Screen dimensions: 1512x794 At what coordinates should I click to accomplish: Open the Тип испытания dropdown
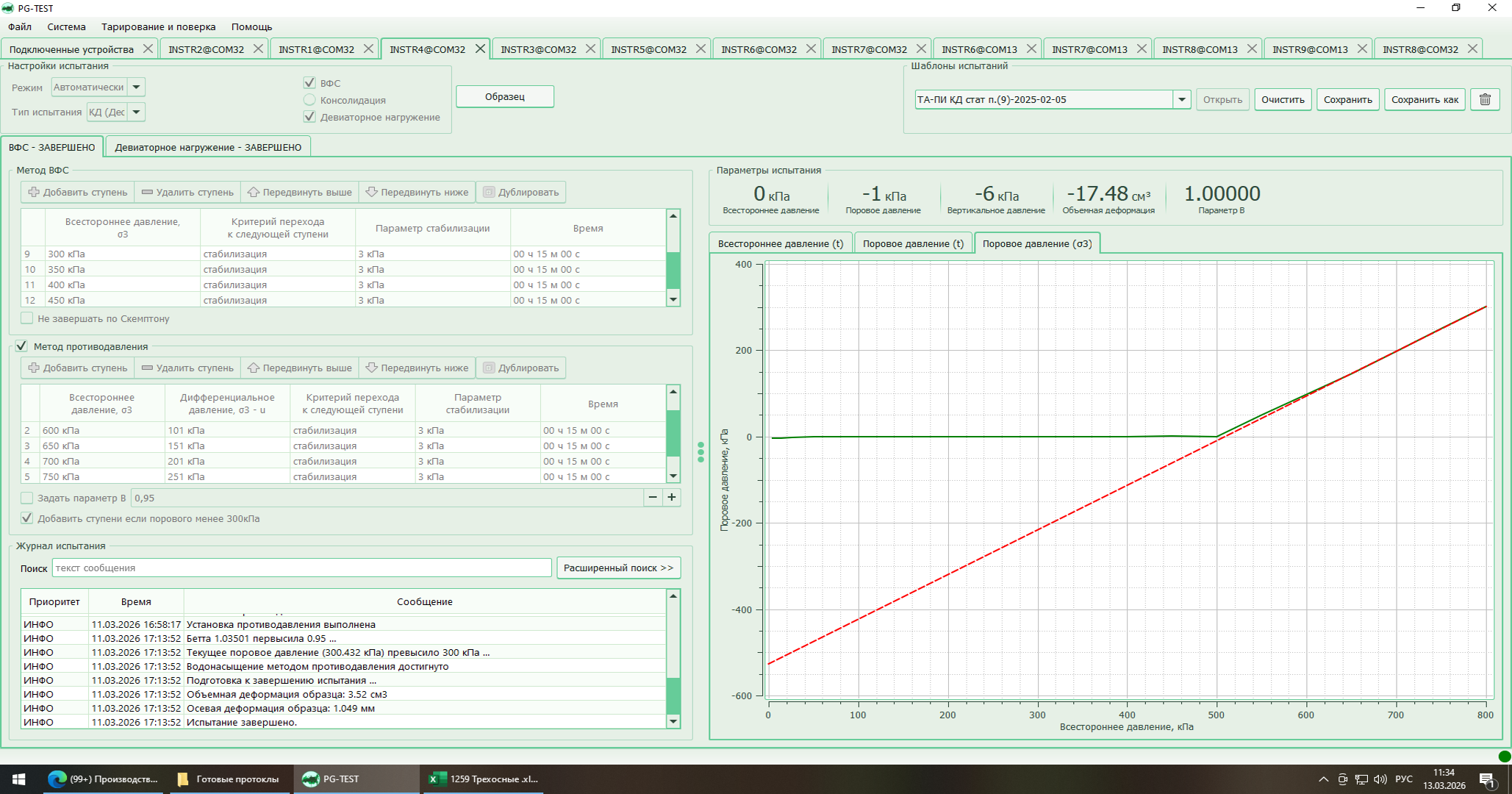click(136, 112)
